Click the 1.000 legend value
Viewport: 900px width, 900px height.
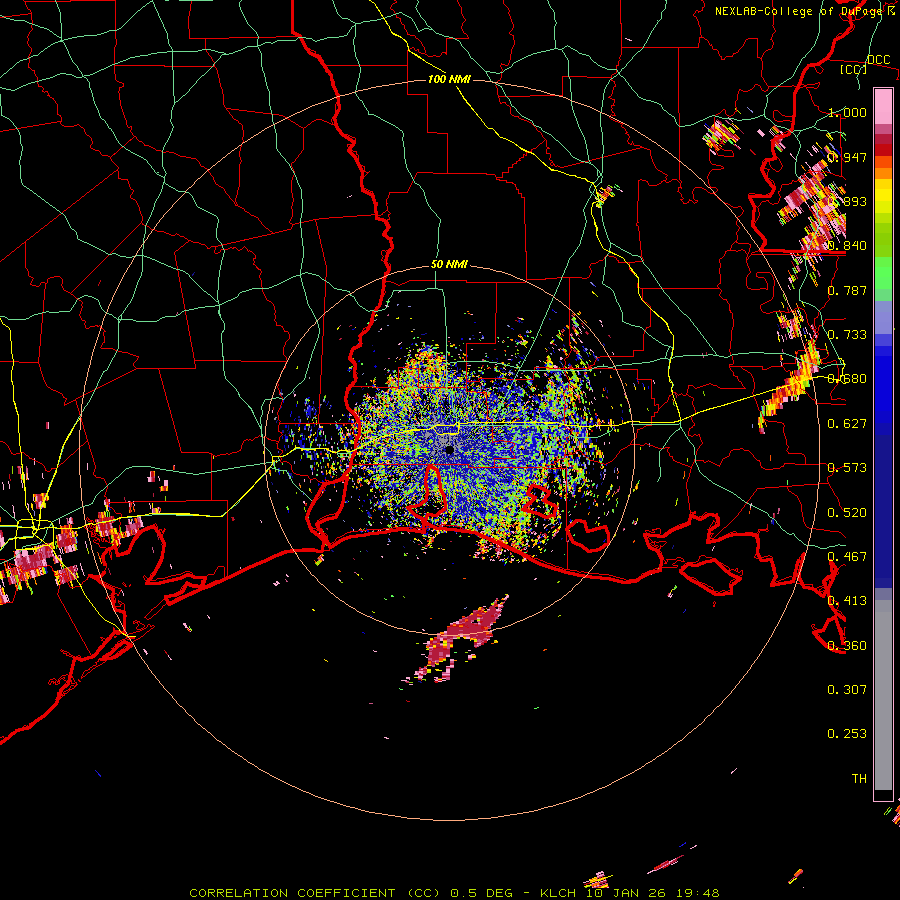(847, 112)
